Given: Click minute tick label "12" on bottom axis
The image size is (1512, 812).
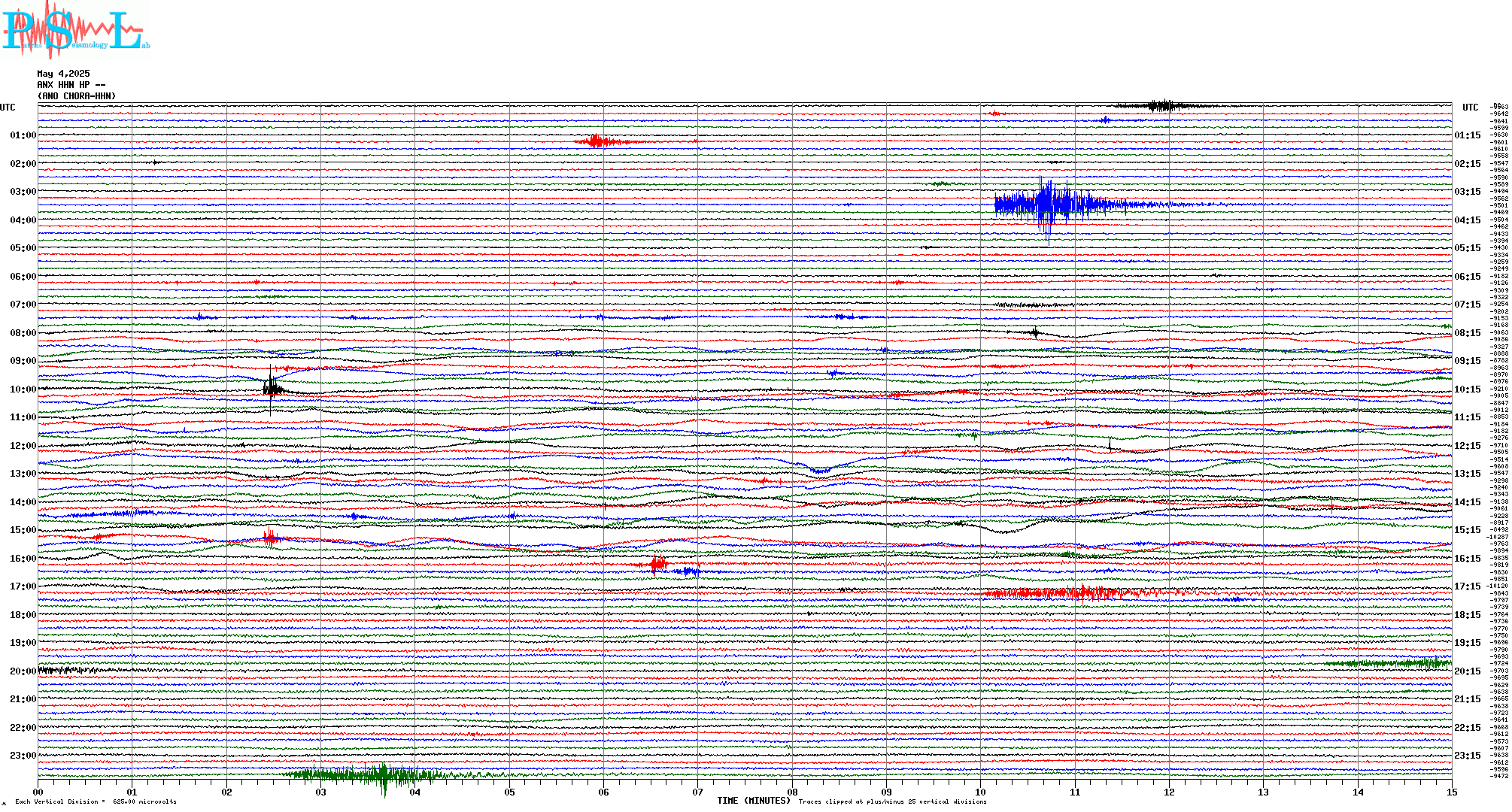Looking at the screenshot, I should point(1169,792).
